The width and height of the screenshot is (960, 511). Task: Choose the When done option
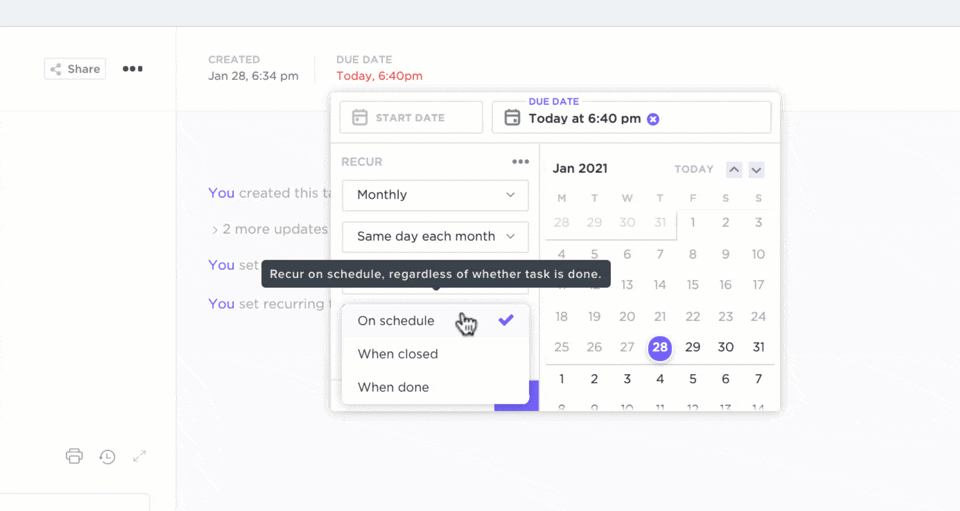(x=393, y=387)
